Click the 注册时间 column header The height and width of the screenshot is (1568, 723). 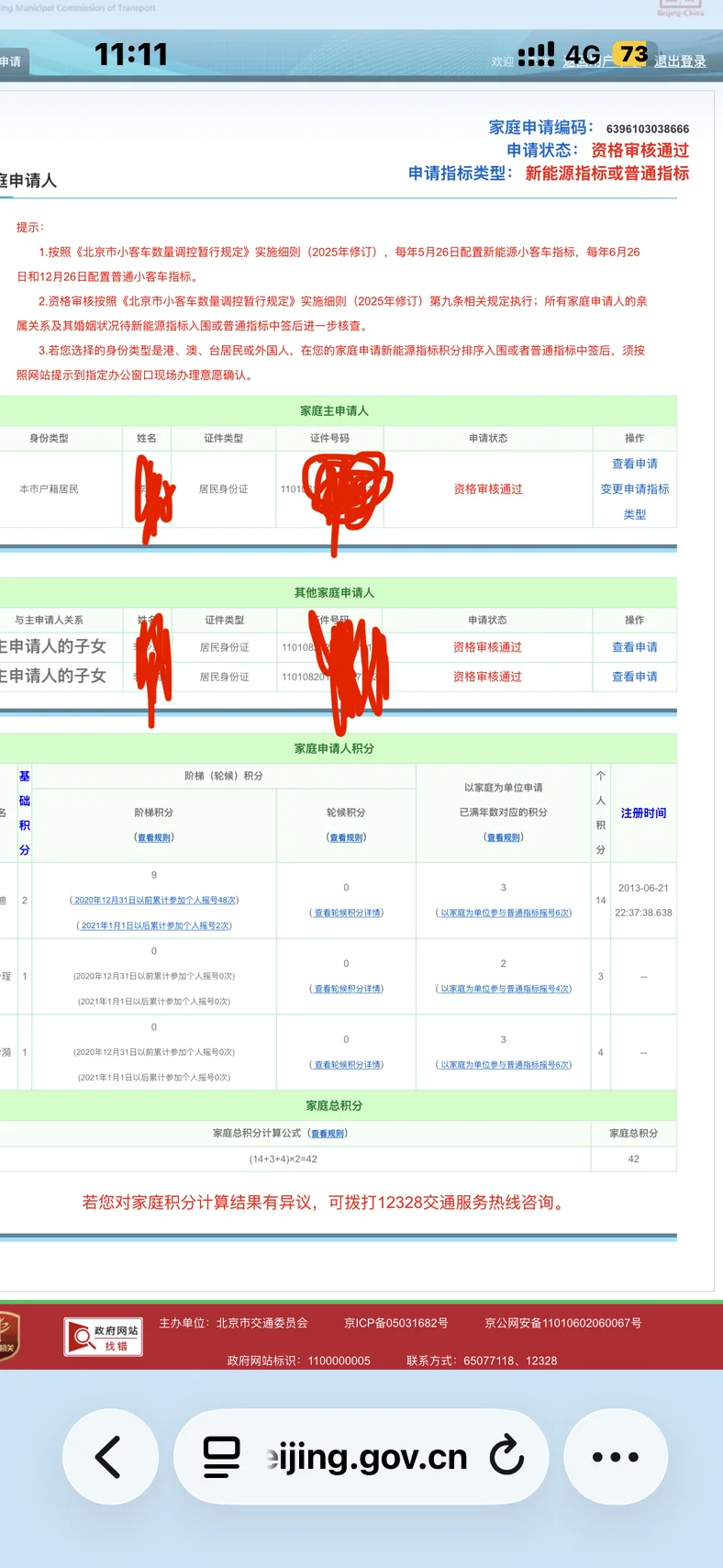(643, 813)
